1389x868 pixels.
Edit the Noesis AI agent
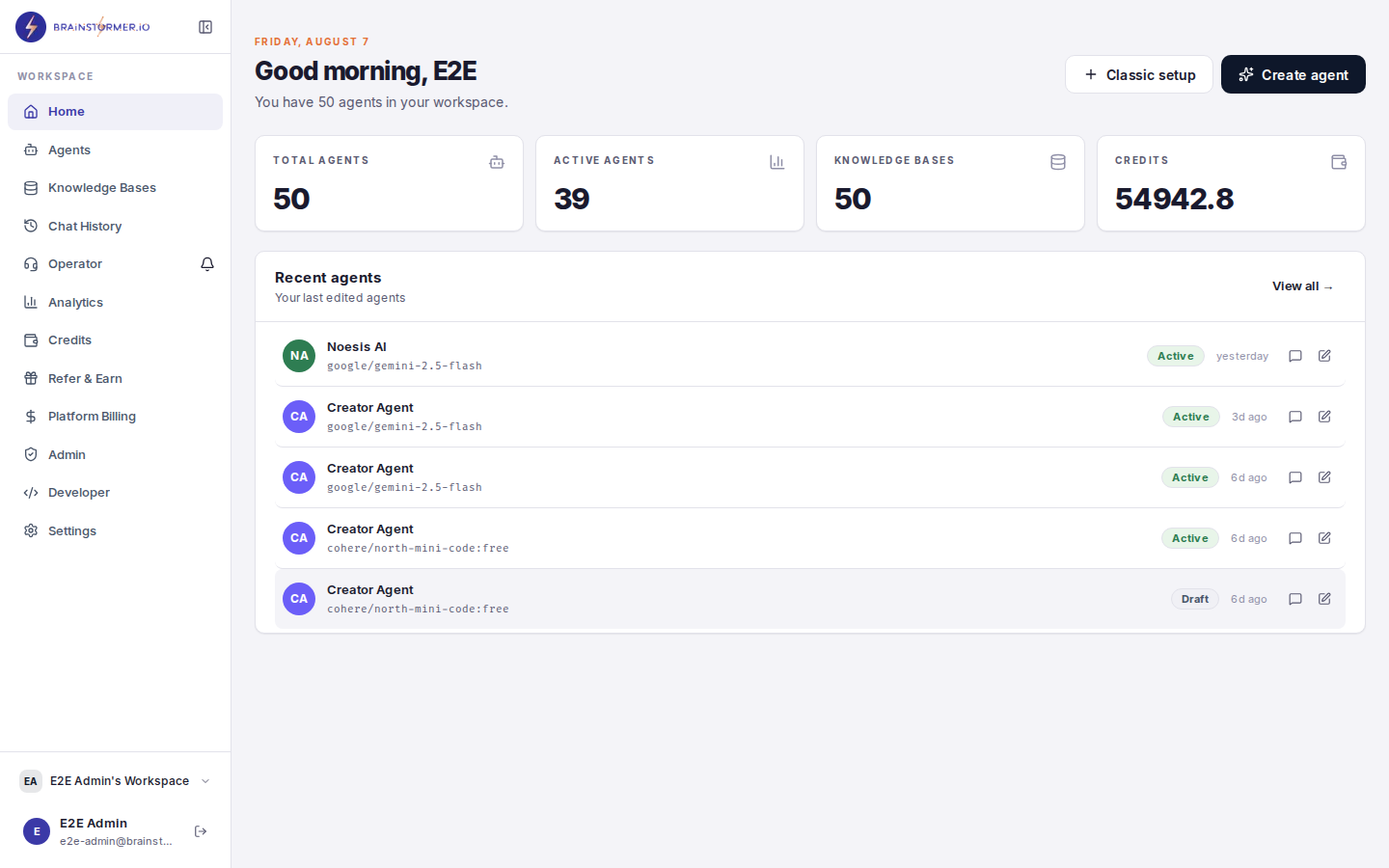[x=1324, y=356]
